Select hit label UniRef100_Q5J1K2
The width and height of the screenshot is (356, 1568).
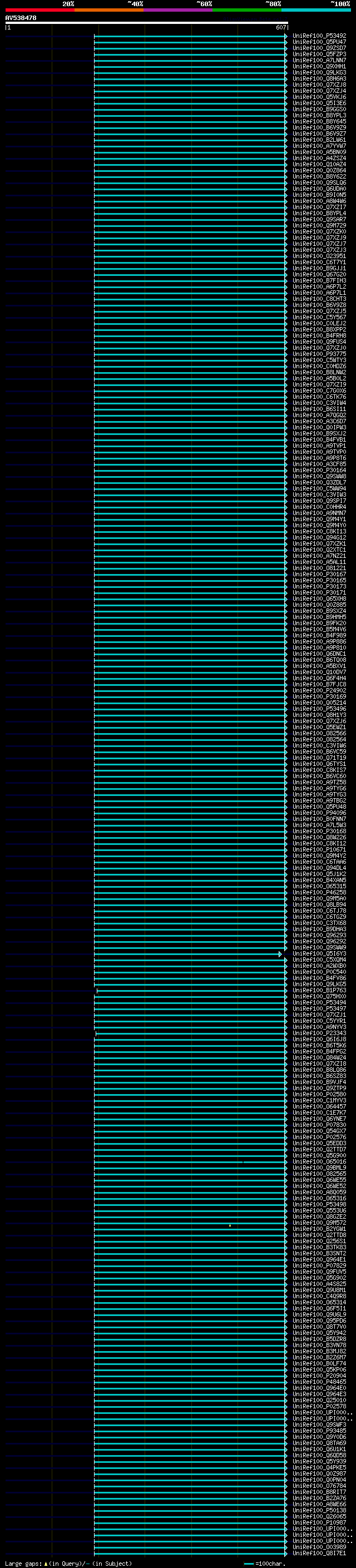(x=319, y=873)
